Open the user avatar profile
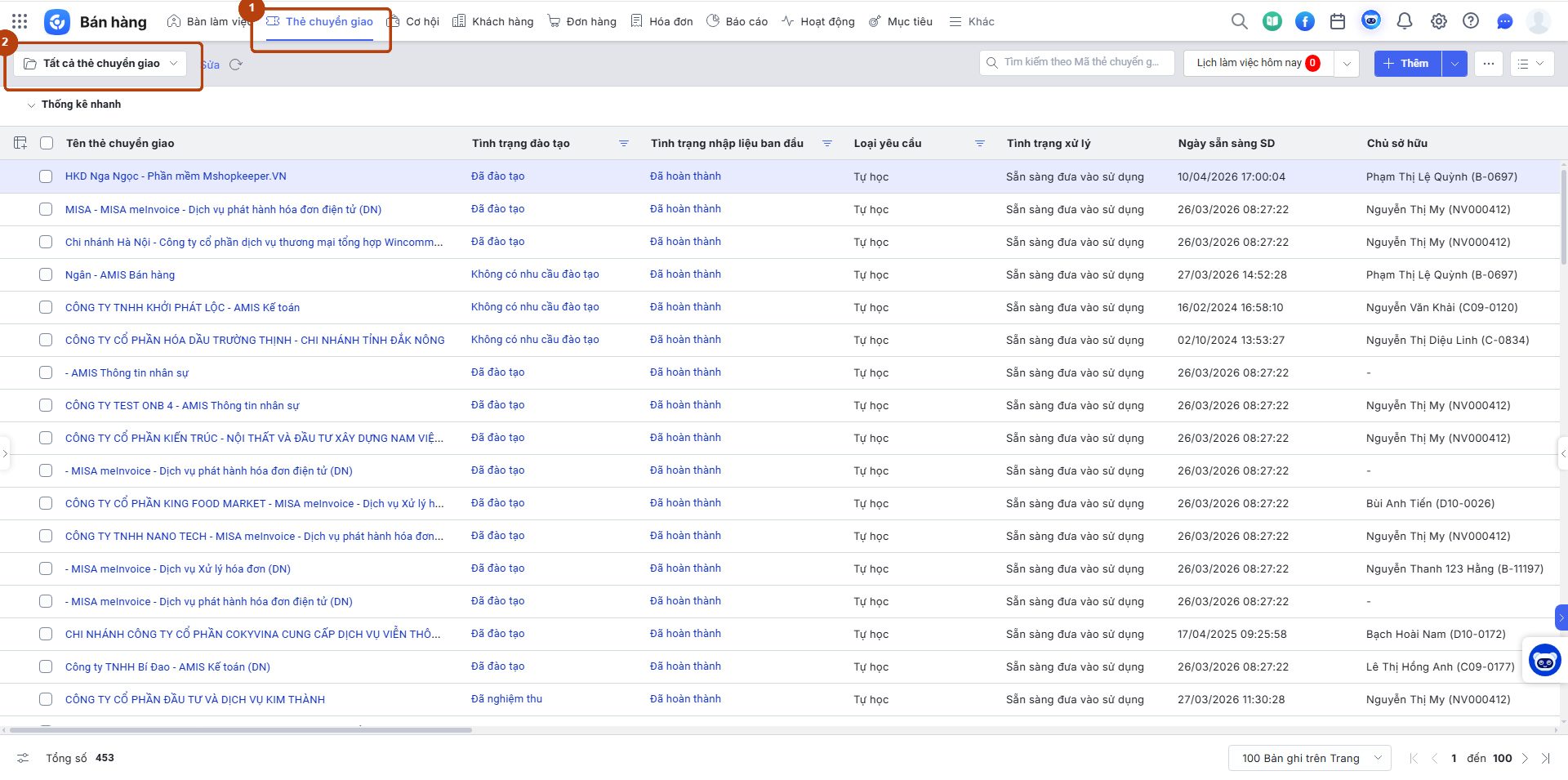 click(1539, 21)
